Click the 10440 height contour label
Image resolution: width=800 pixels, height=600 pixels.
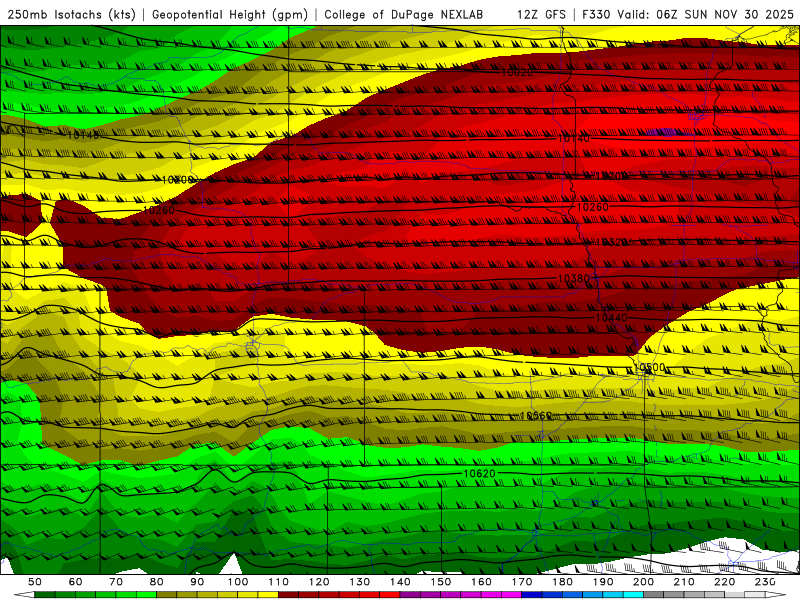[x=611, y=318]
